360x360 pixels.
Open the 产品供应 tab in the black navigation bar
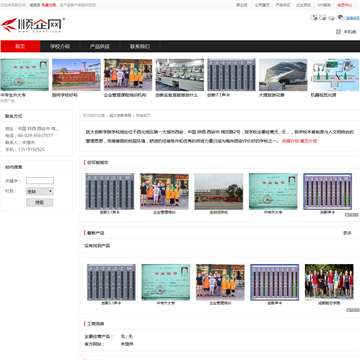point(100,46)
